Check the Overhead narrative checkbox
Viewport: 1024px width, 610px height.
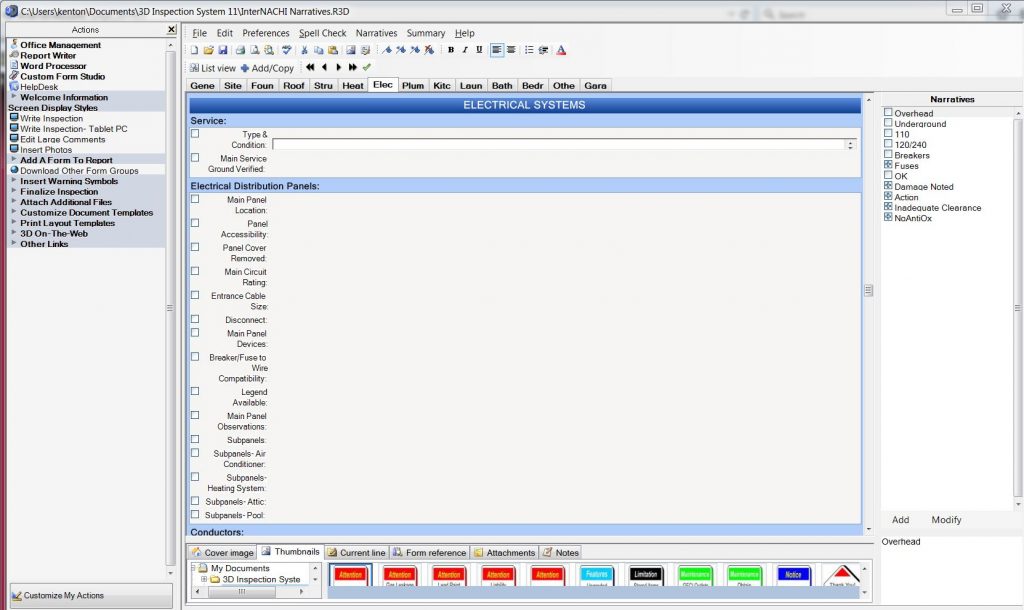point(888,113)
